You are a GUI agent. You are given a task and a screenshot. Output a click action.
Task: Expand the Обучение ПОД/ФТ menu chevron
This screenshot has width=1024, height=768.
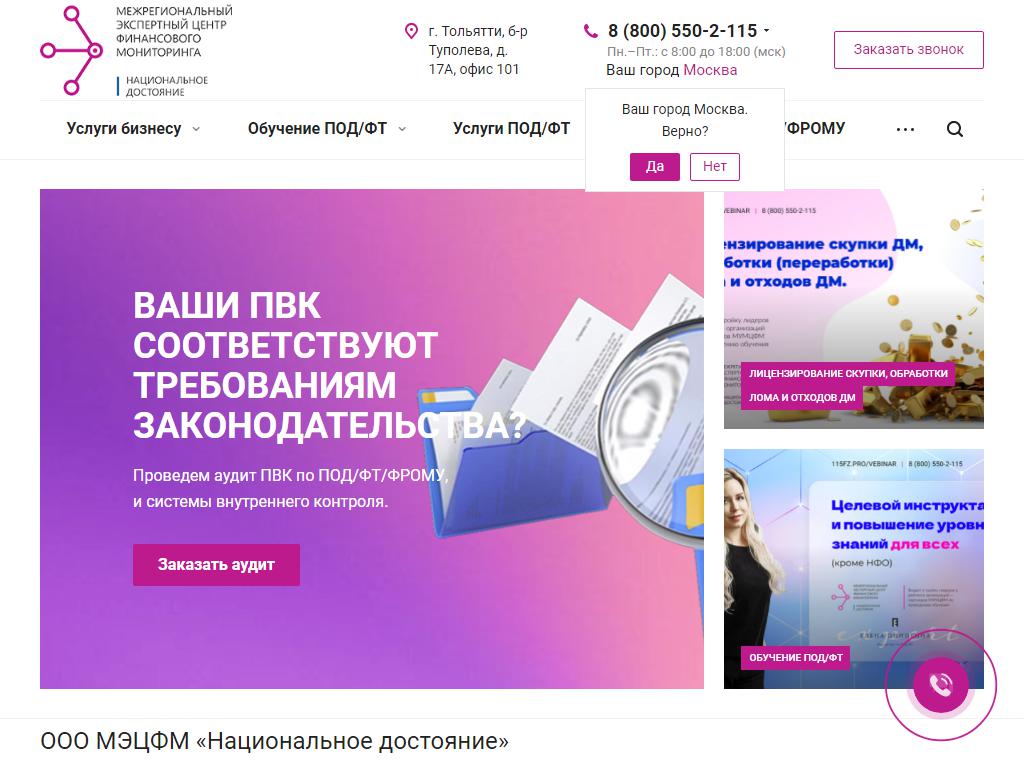(402, 129)
